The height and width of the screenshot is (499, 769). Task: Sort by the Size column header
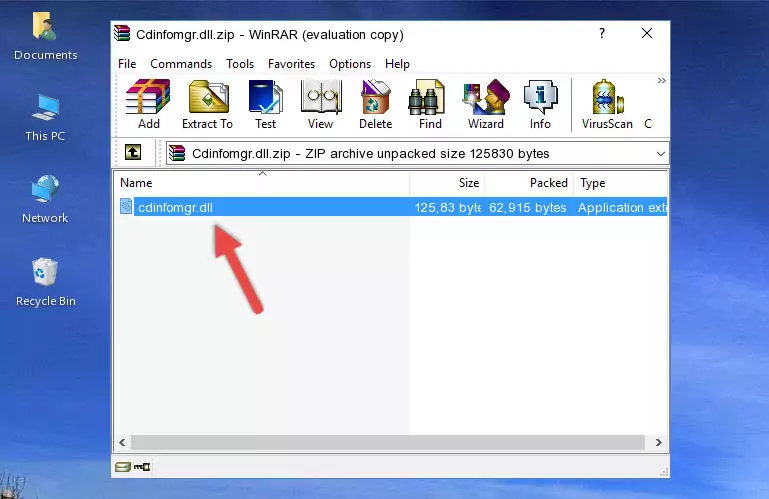pyautogui.click(x=447, y=183)
